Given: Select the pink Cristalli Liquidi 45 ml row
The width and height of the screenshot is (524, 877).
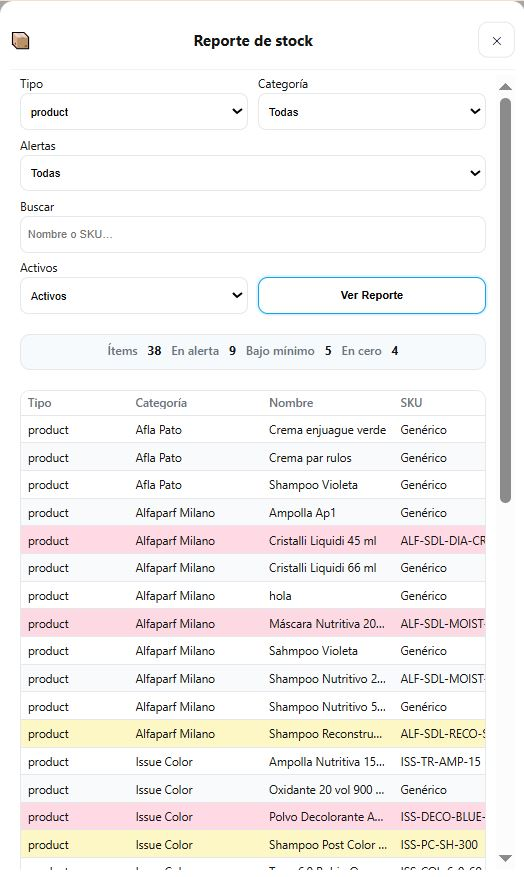Looking at the screenshot, I should [x=253, y=540].
